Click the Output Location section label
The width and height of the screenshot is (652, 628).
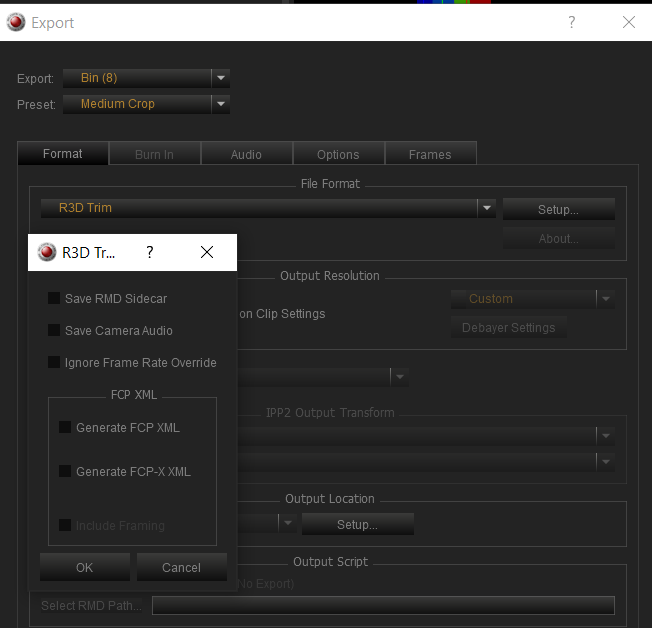(330, 499)
